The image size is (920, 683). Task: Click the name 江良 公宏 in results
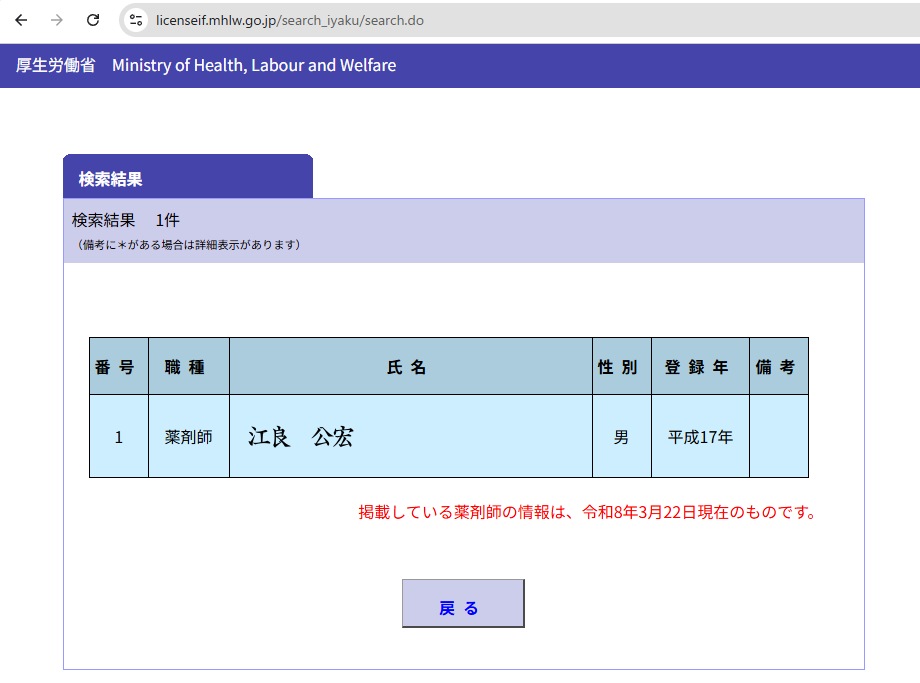click(x=301, y=437)
